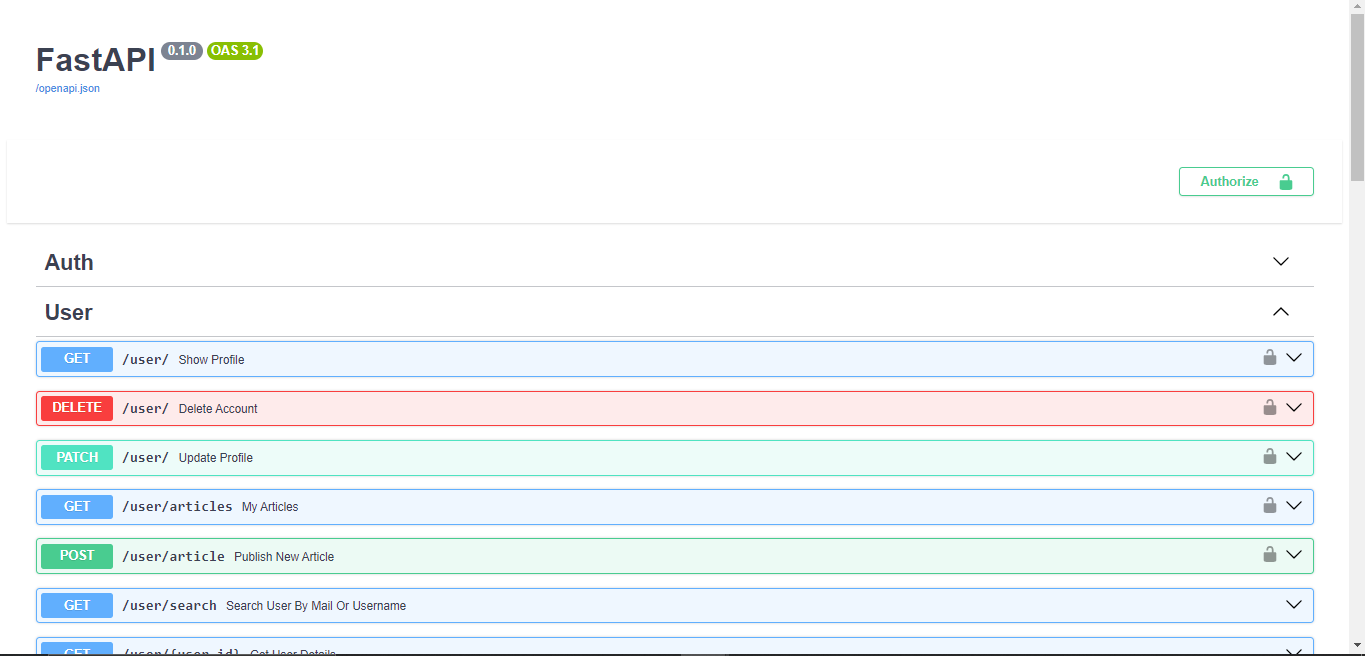Click the 'Delete Account' description text
Image resolution: width=1365 pixels, height=656 pixels.
218,409
